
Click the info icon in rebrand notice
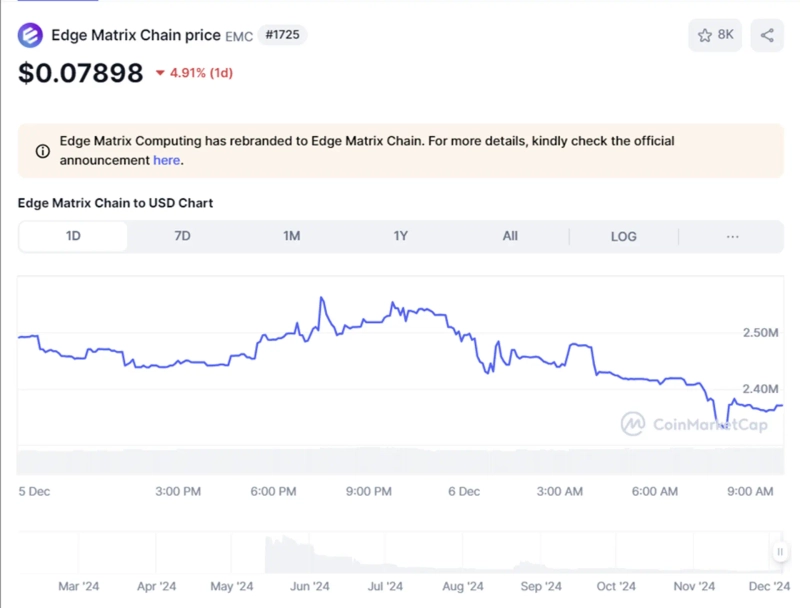43,151
